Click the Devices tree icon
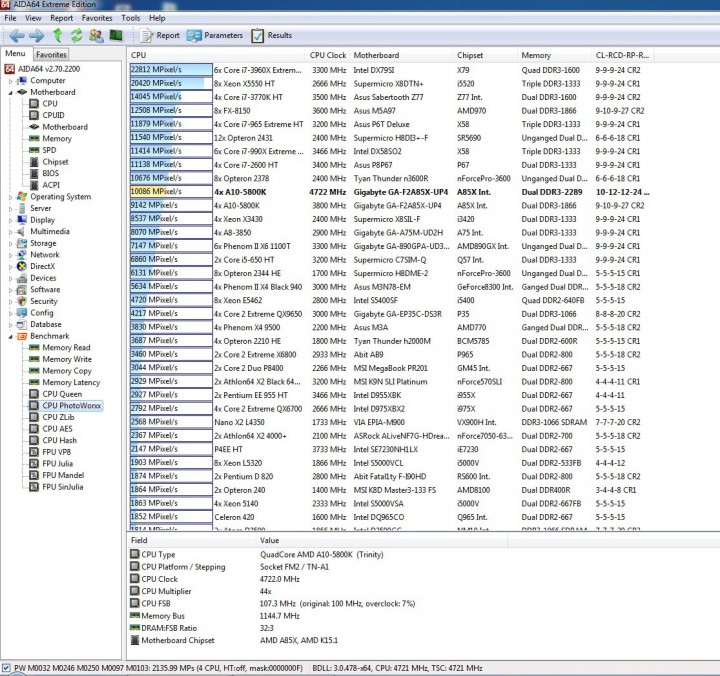Image resolution: width=720 pixels, height=676 pixels. pyautogui.click(x=22, y=278)
